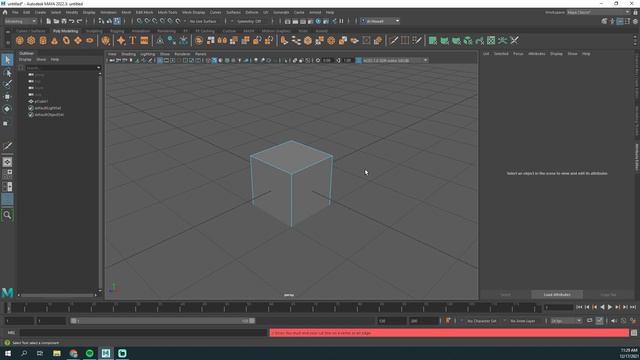640x360 pixels.
Task: Create a new scene from status line
Action: pyautogui.click(x=48, y=21)
